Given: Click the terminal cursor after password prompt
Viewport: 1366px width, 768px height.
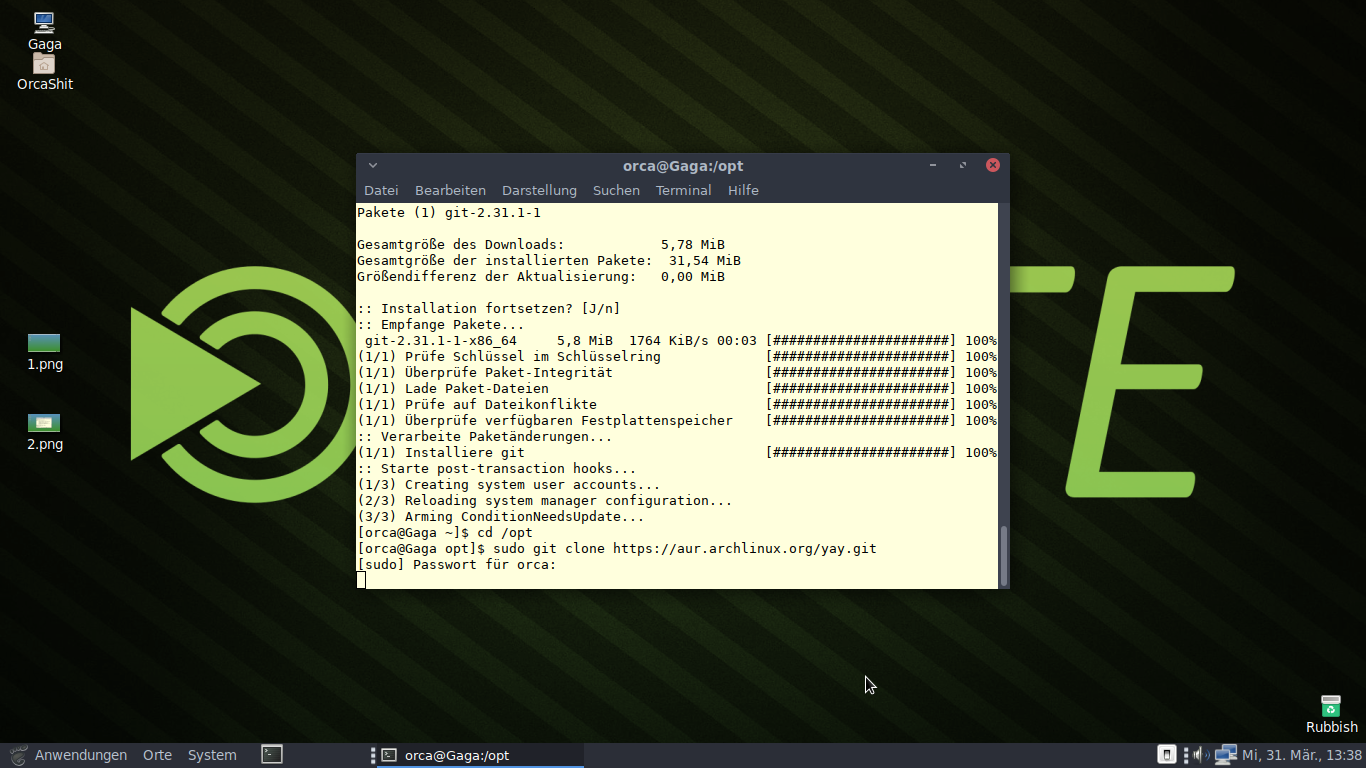Looking at the screenshot, I should pos(361,580).
